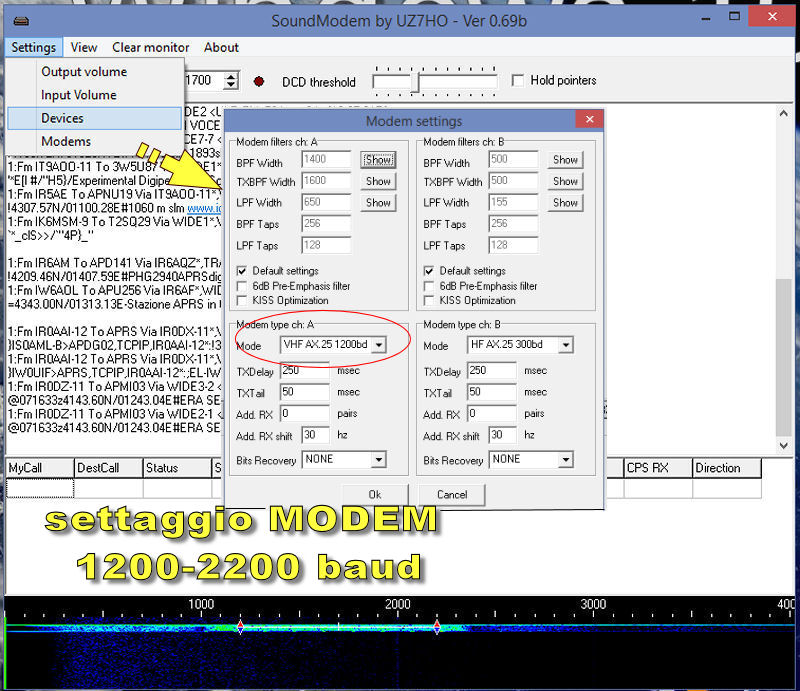The image size is (800, 691).
Task: Confirm modem settings with Ok
Action: pyautogui.click(x=375, y=495)
